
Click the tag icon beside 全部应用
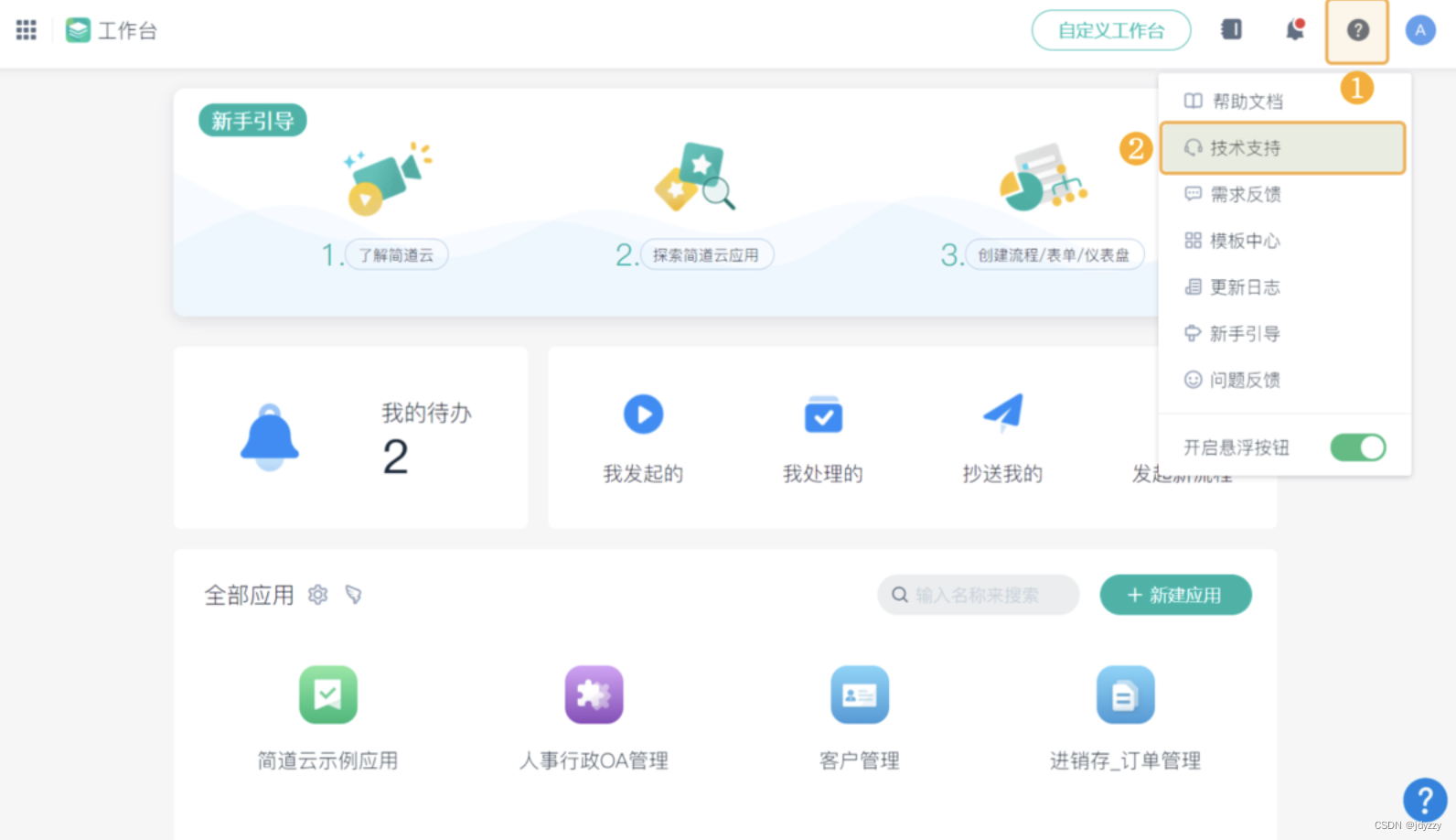click(x=354, y=595)
